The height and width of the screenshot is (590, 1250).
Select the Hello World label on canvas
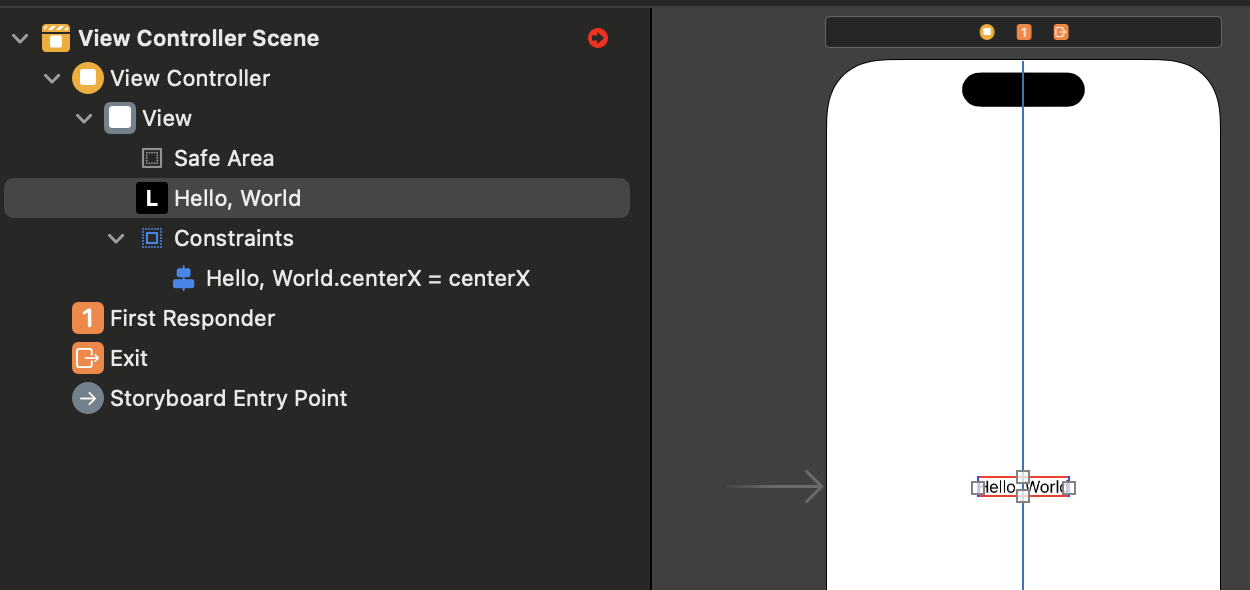1023,487
